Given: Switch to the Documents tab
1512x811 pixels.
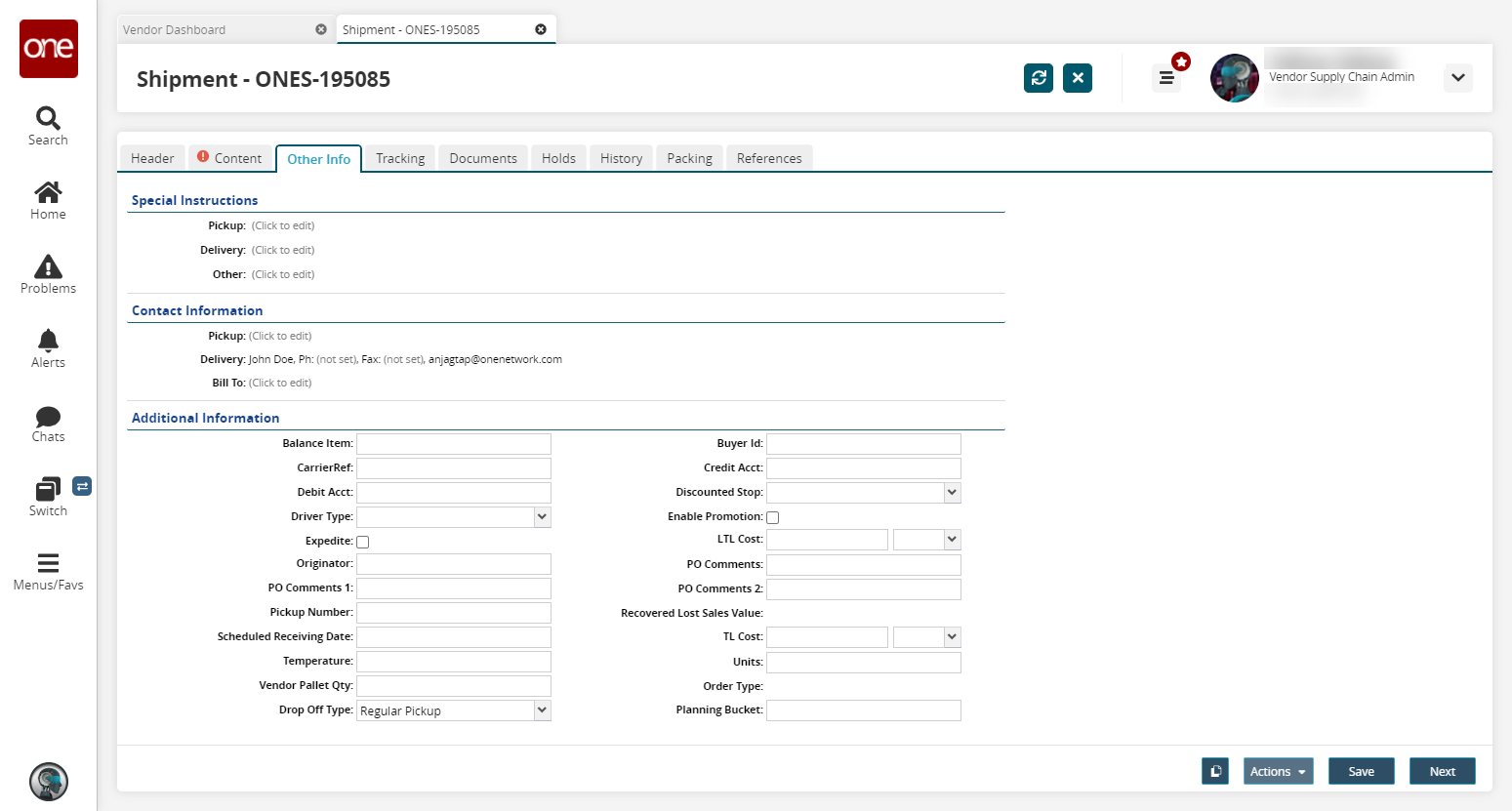Looking at the screenshot, I should pos(483,158).
